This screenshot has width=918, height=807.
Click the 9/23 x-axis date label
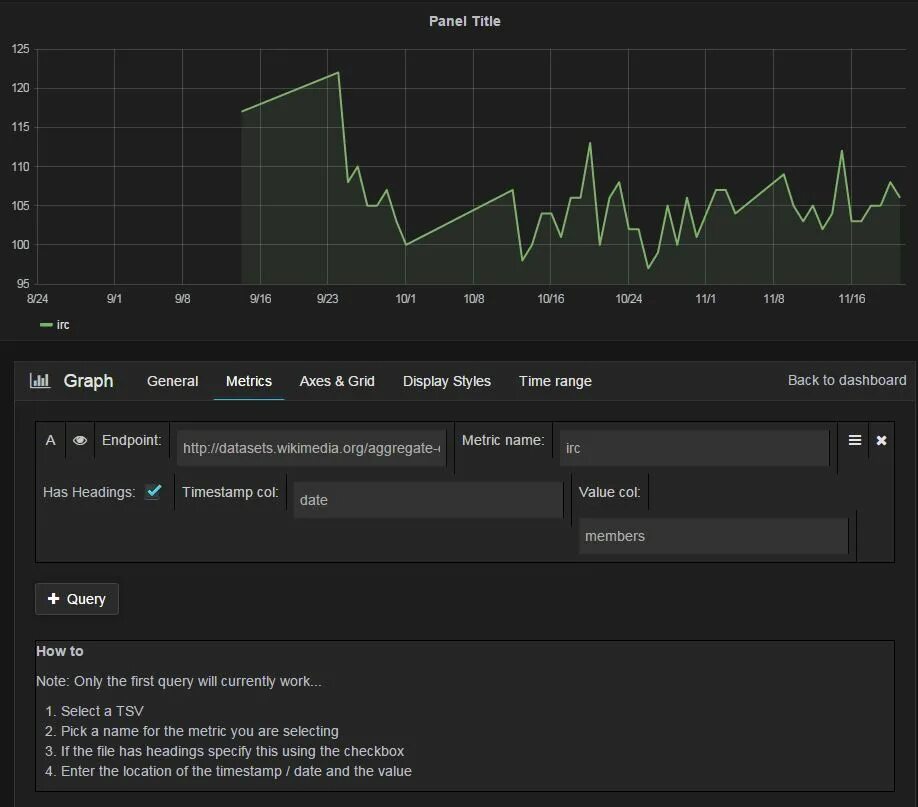click(327, 299)
